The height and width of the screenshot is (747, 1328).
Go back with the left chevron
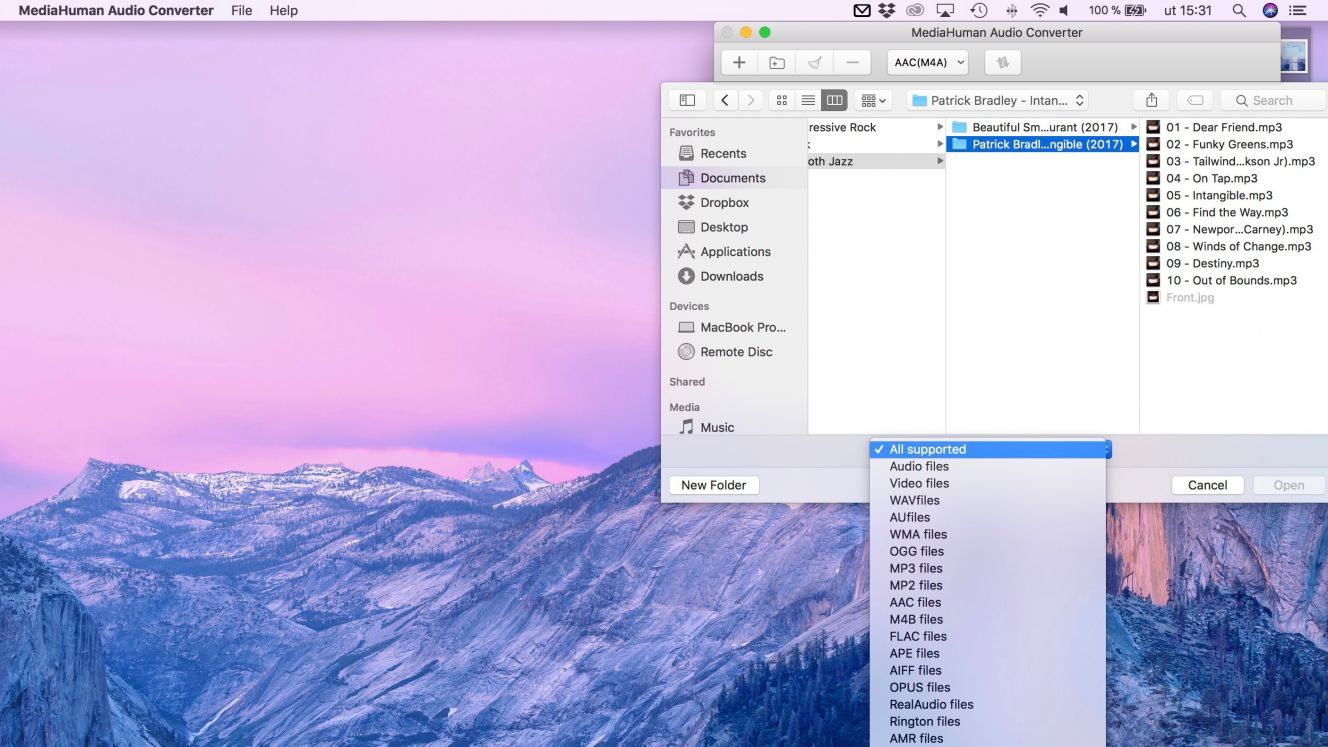725,100
